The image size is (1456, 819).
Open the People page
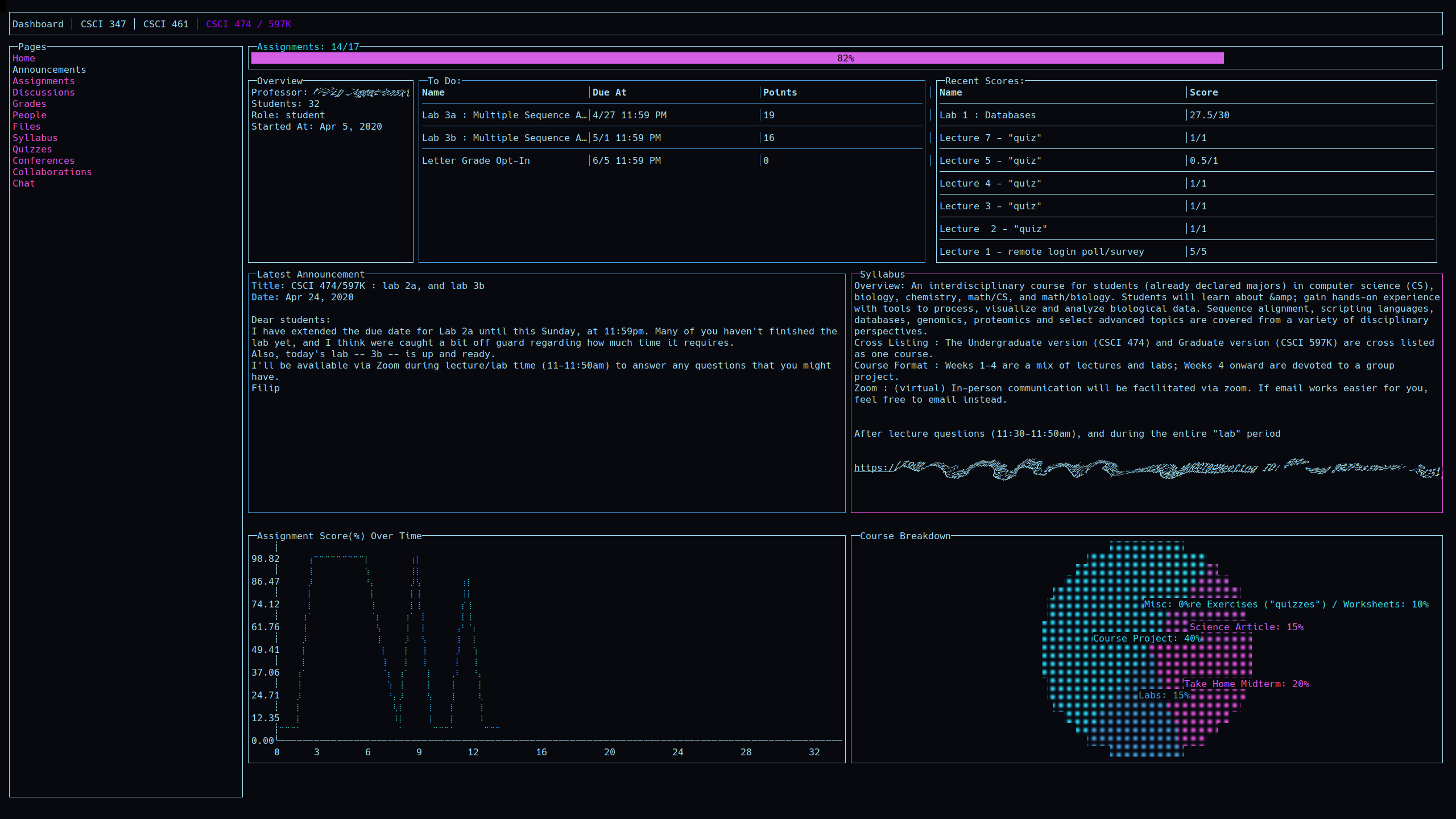pyautogui.click(x=29, y=115)
